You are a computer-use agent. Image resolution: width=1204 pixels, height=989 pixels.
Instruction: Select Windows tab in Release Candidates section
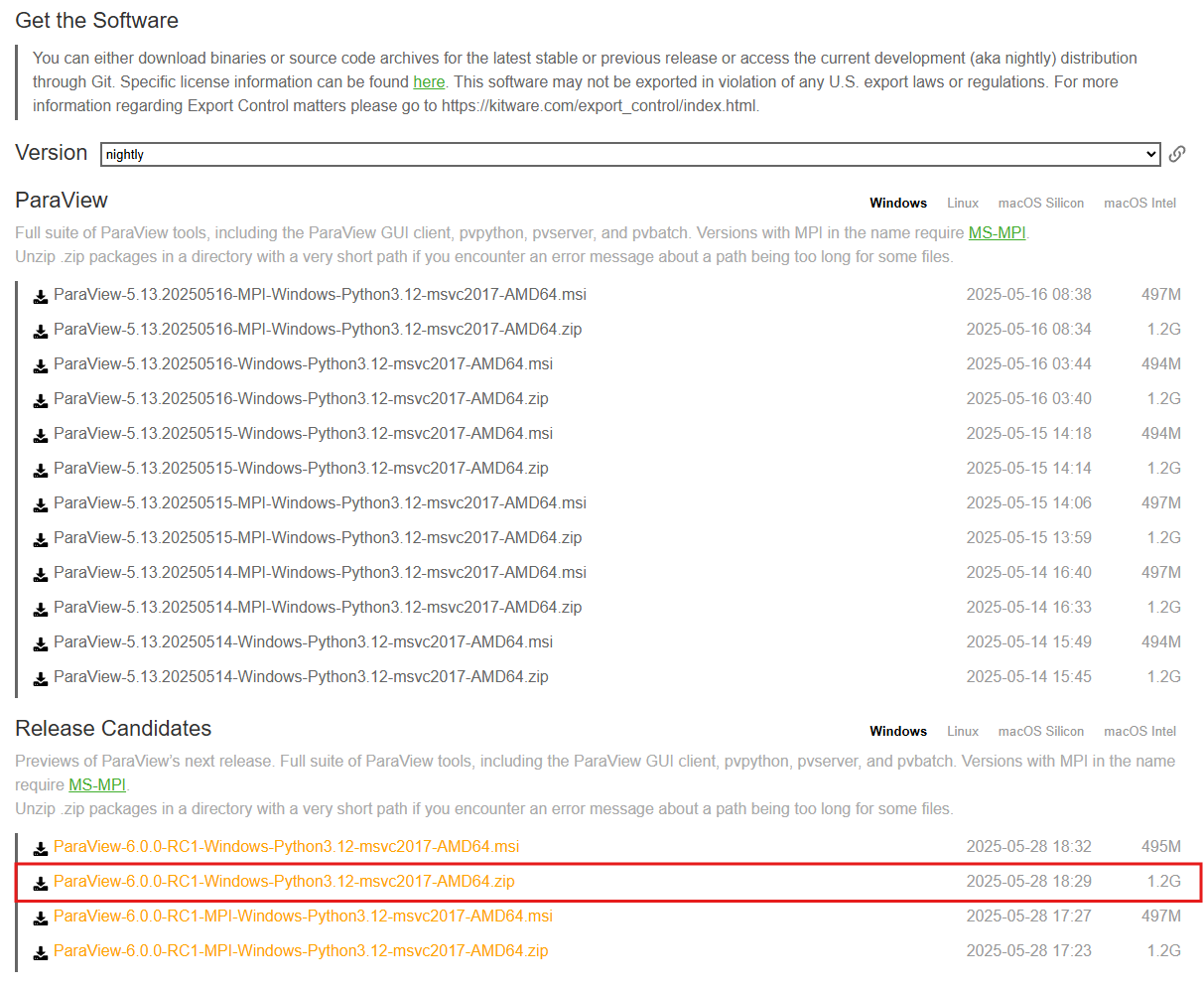pos(898,731)
